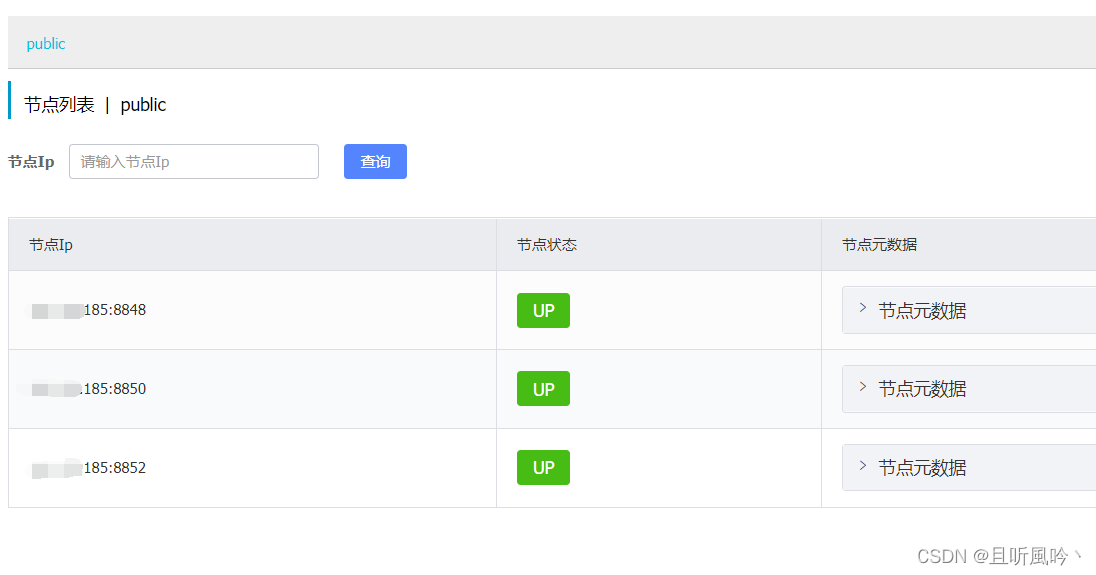1096x575 pixels.
Task: Click the green UP status for node 8850
Action: [x=543, y=389]
